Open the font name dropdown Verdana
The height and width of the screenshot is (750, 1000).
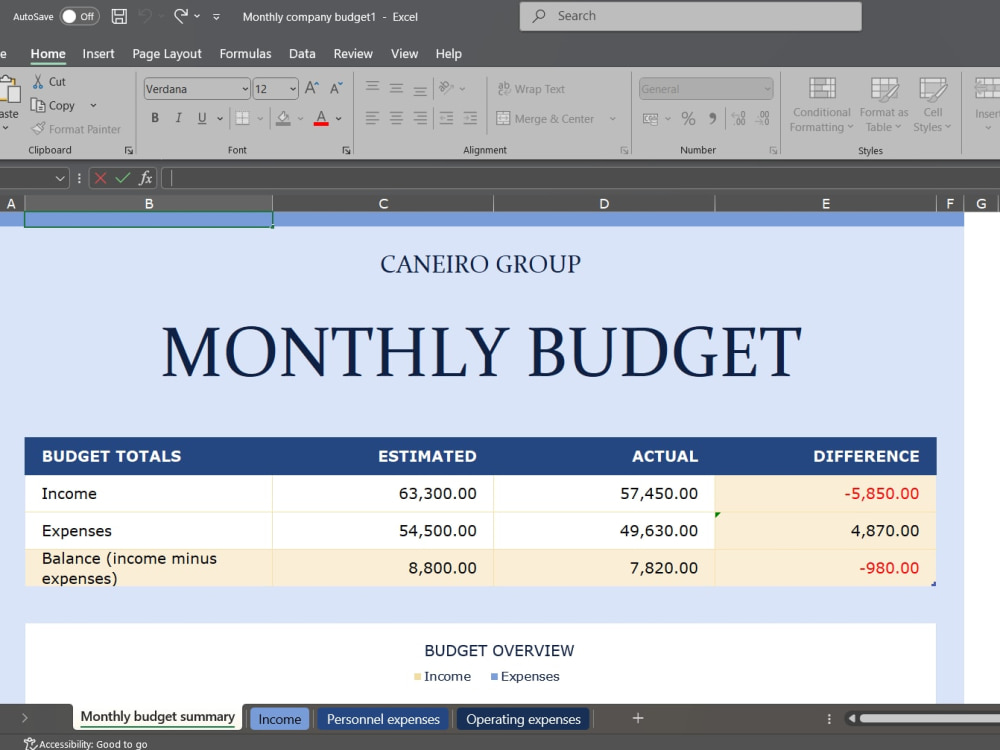click(x=245, y=89)
